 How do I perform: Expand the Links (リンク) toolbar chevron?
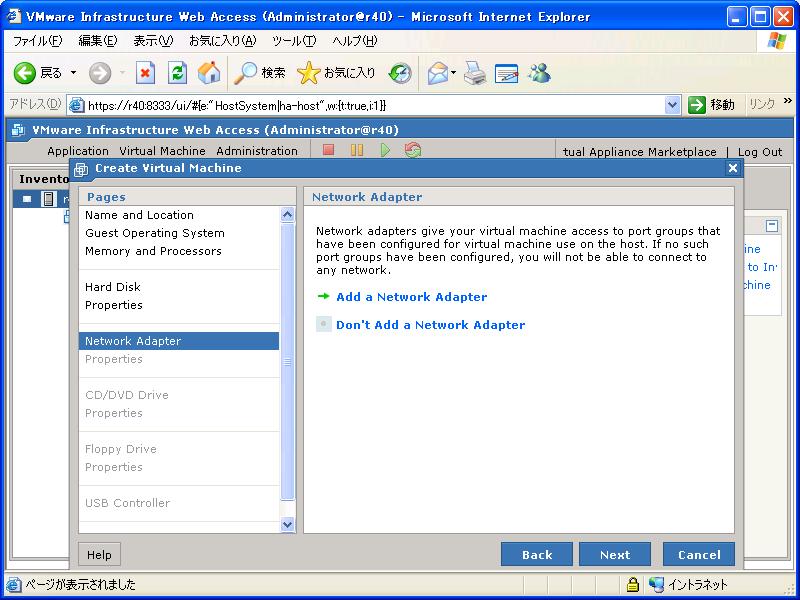click(x=788, y=101)
